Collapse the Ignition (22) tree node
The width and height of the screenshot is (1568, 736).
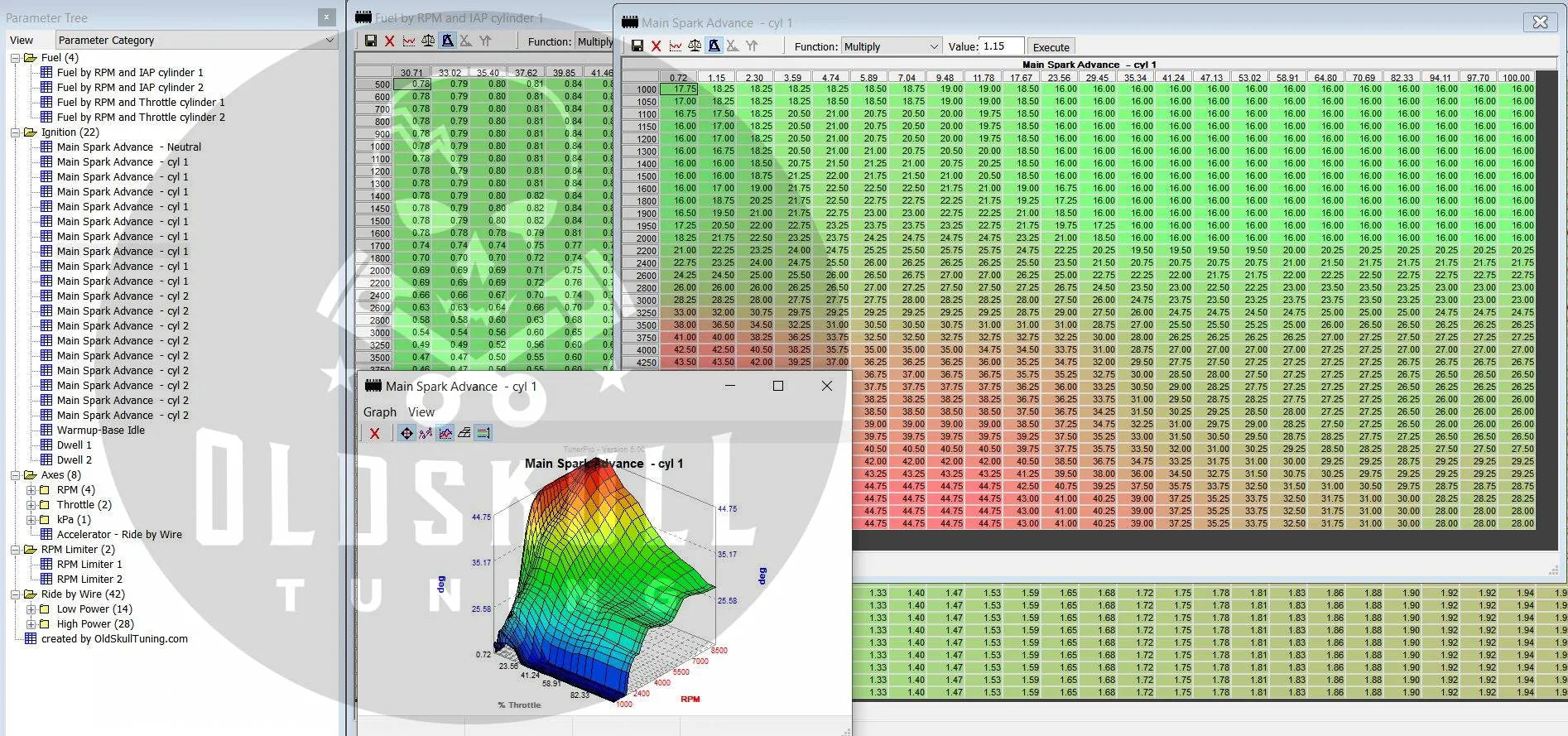16,132
